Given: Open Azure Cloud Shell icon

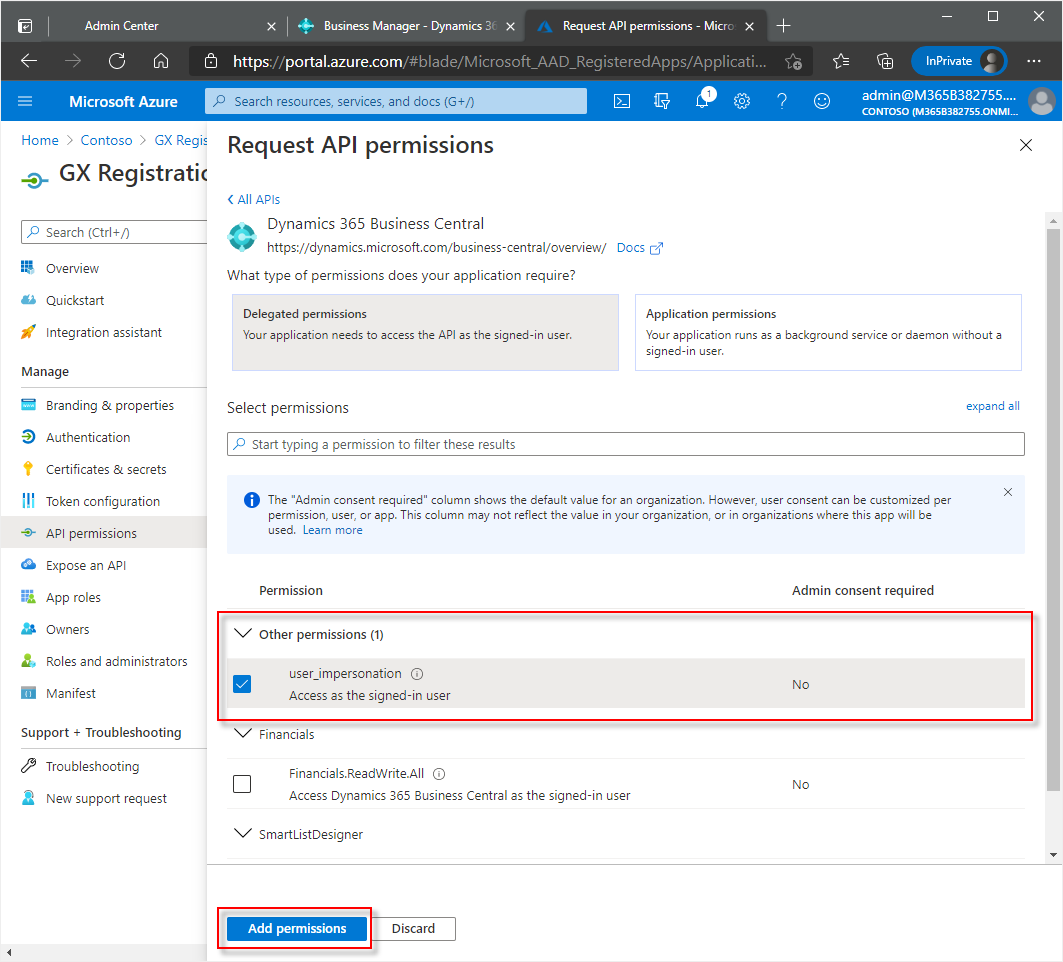Looking at the screenshot, I should point(622,101).
